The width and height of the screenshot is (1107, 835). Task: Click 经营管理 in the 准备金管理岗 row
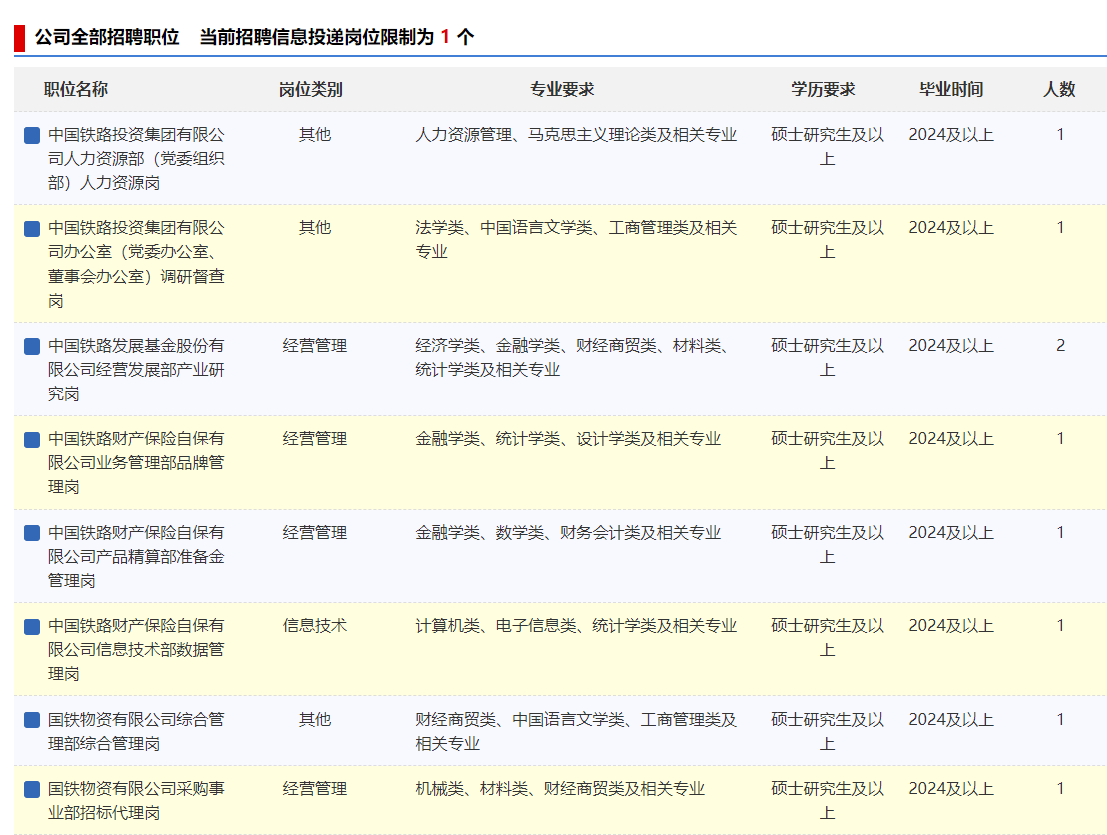[x=315, y=533]
